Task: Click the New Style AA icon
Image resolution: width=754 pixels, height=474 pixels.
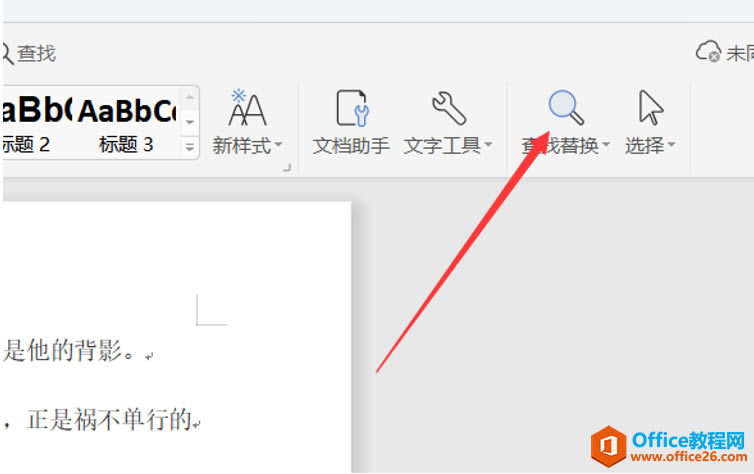Action: click(x=247, y=107)
